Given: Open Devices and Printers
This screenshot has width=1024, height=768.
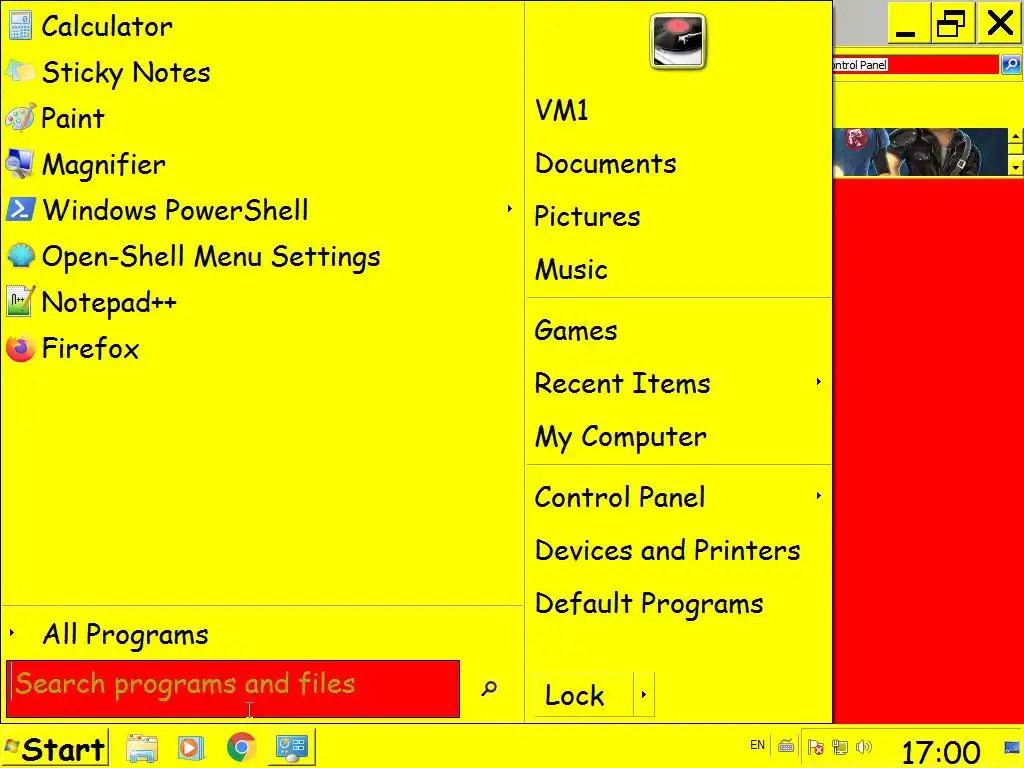Looking at the screenshot, I should [678, 551].
